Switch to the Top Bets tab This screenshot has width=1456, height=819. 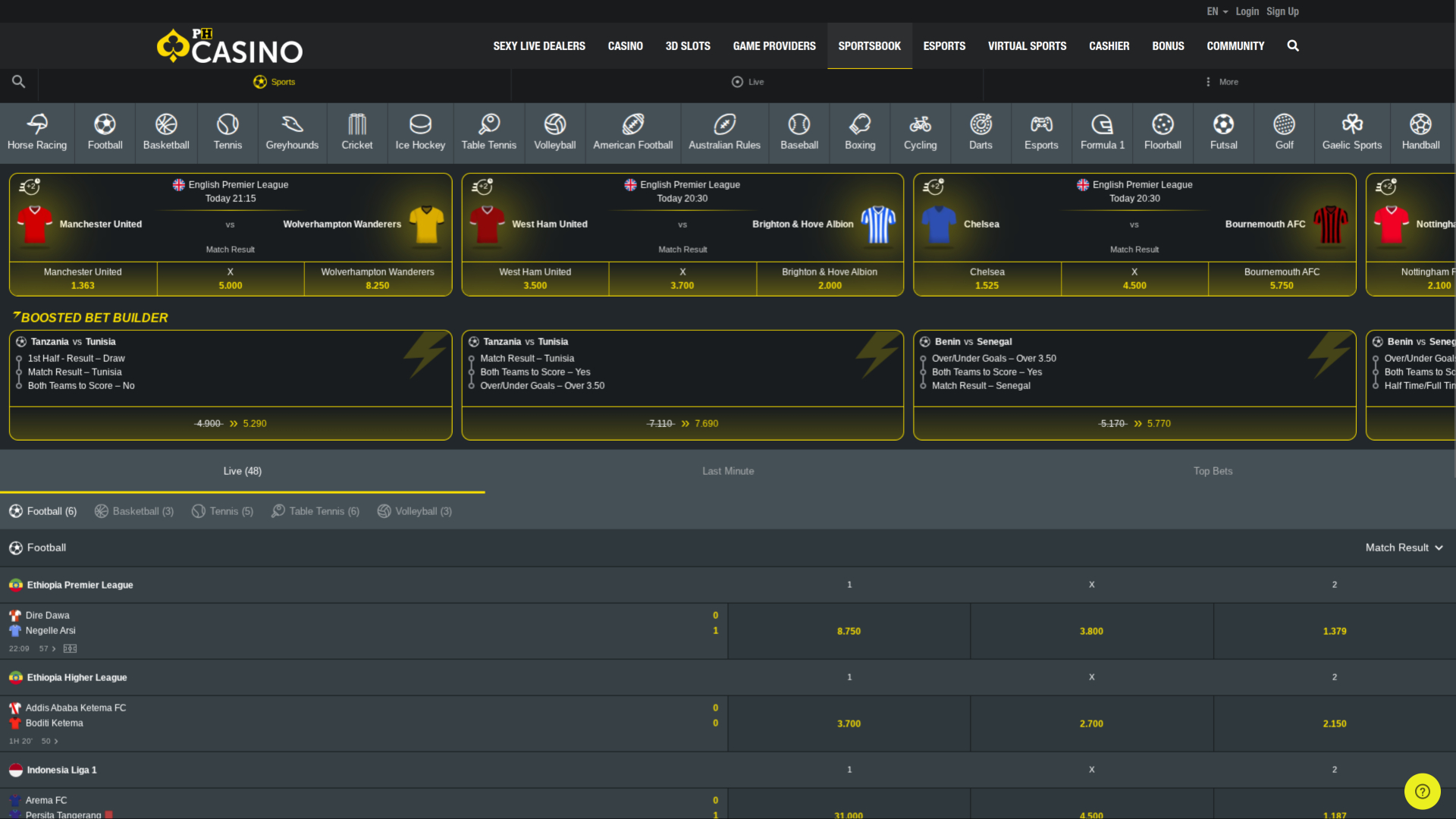[x=1213, y=471]
